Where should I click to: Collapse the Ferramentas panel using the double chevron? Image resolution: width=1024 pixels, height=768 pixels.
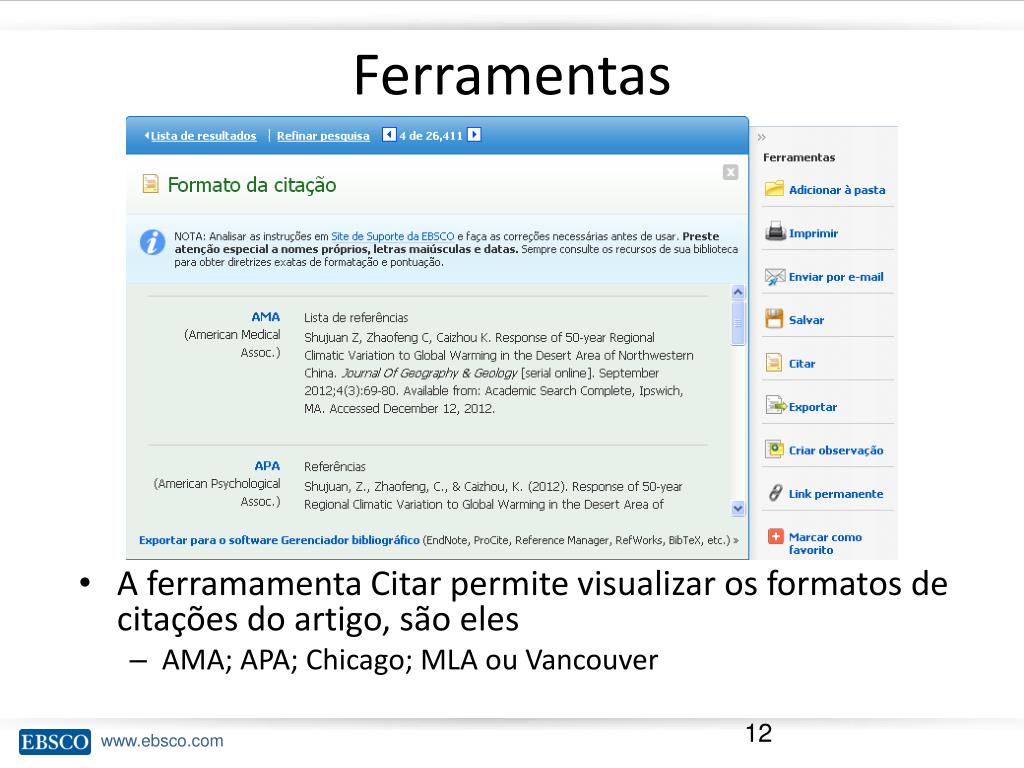click(x=761, y=137)
